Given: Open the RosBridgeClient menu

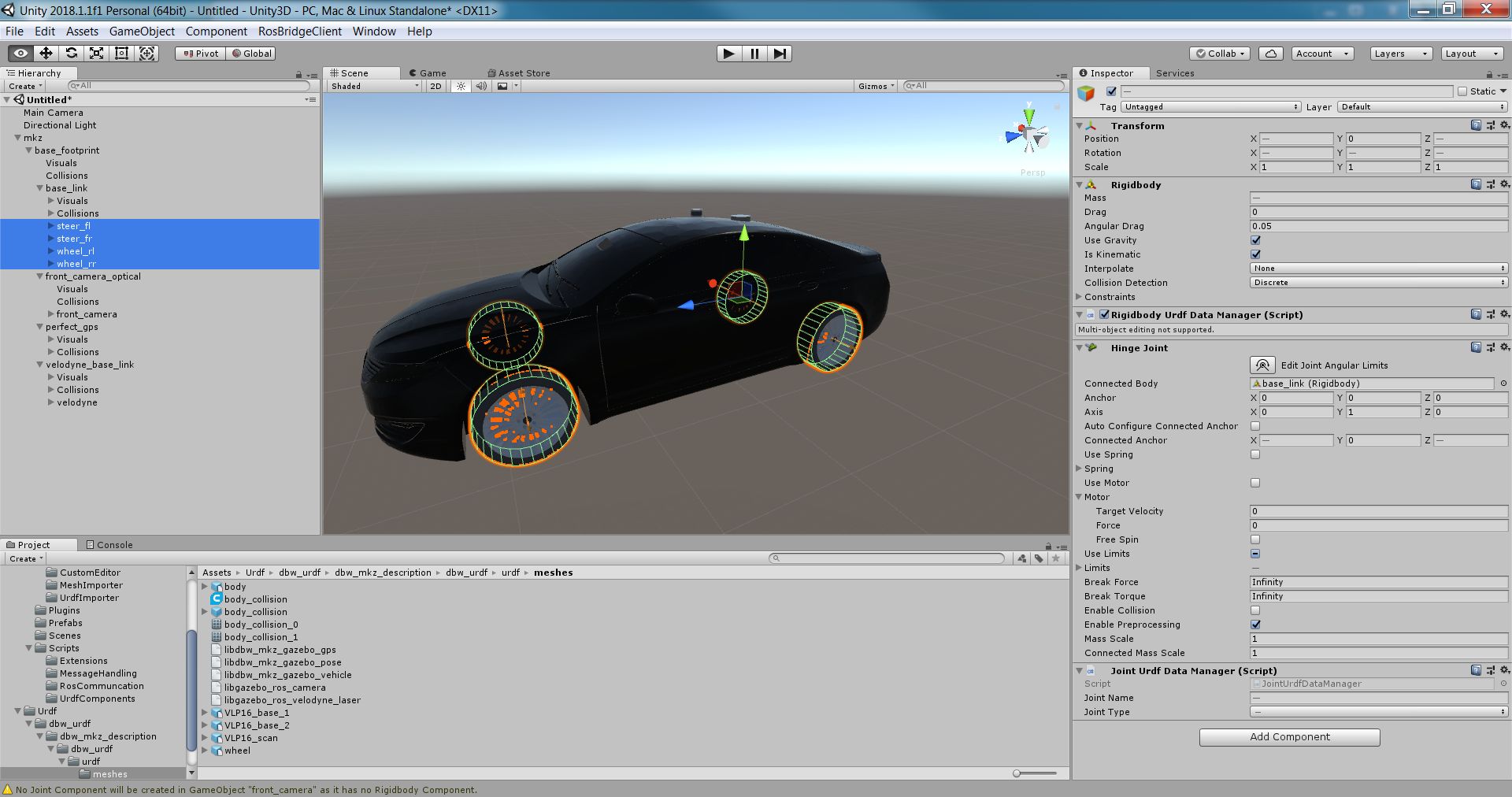Looking at the screenshot, I should click(x=300, y=32).
